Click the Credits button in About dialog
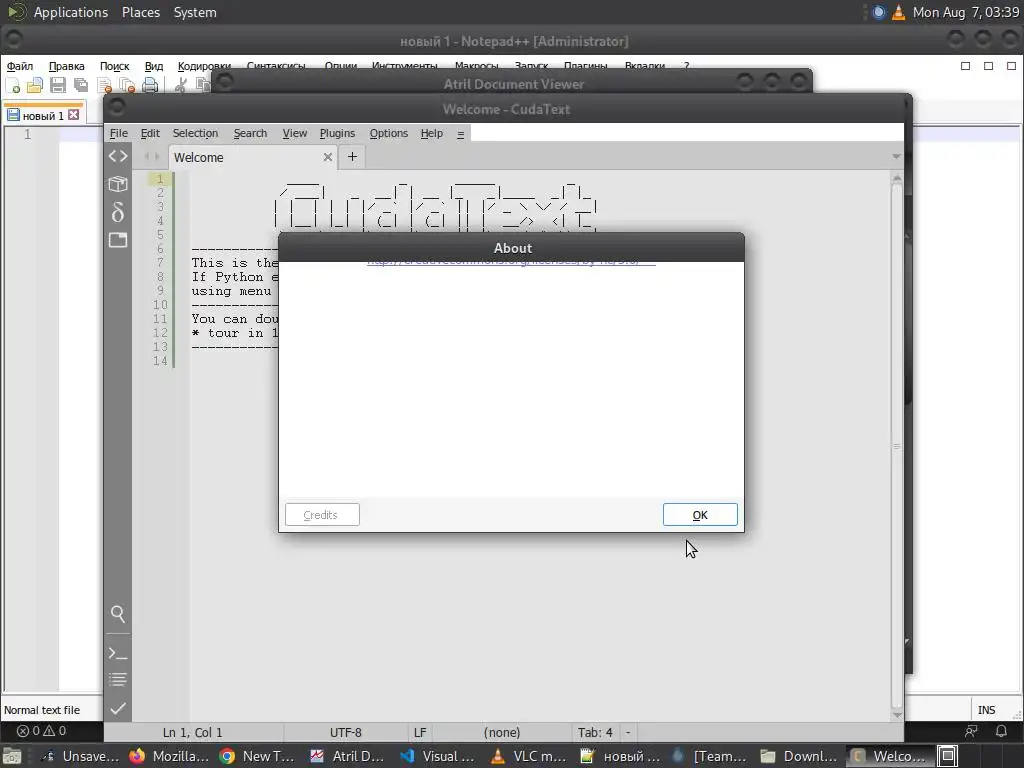Viewport: 1024px width, 768px height. pyautogui.click(x=322, y=515)
